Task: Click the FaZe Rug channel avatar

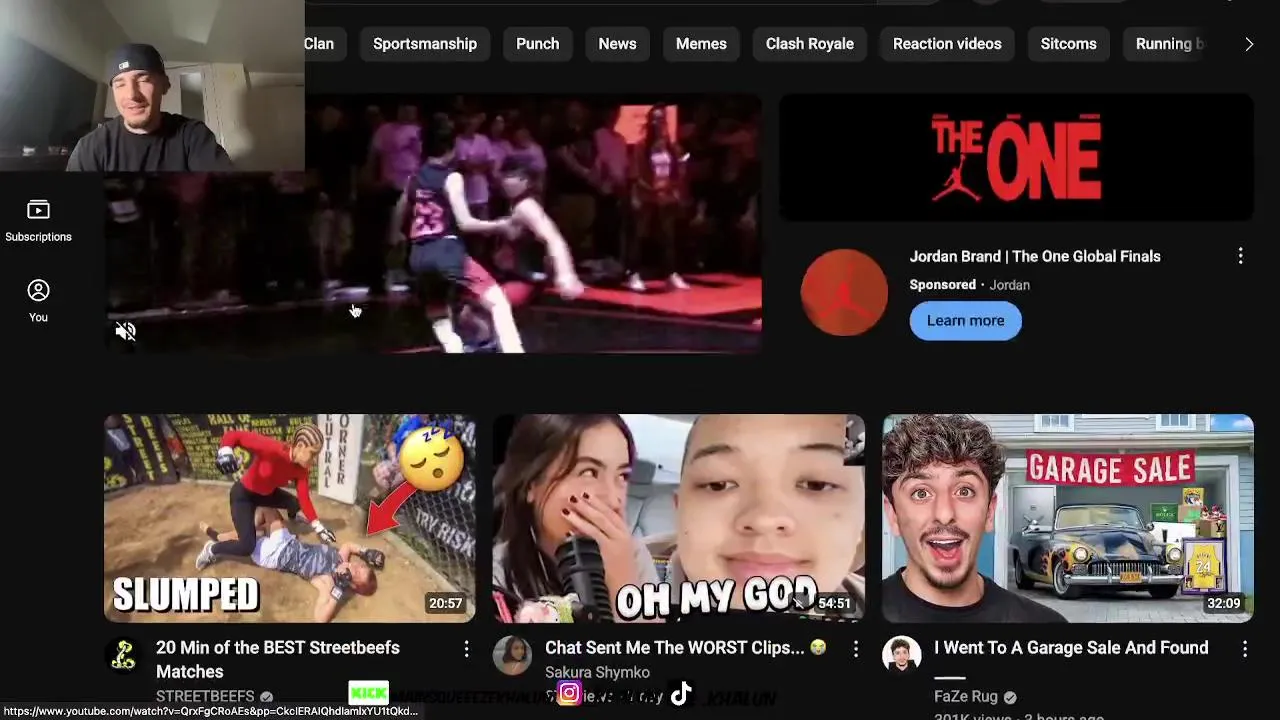Action: point(901,655)
